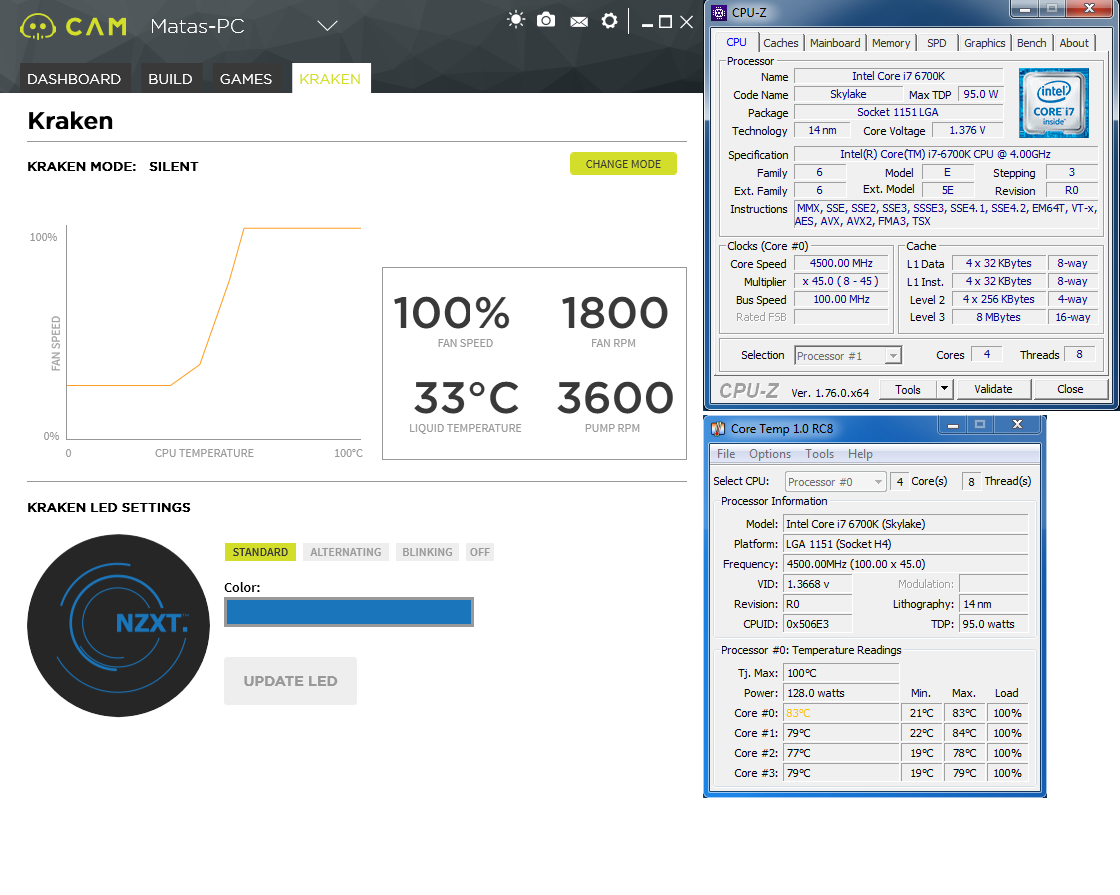This screenshot has width=1120, height=895.
Task: Open the CAM mail envelope icon
Action: (579, 22)
